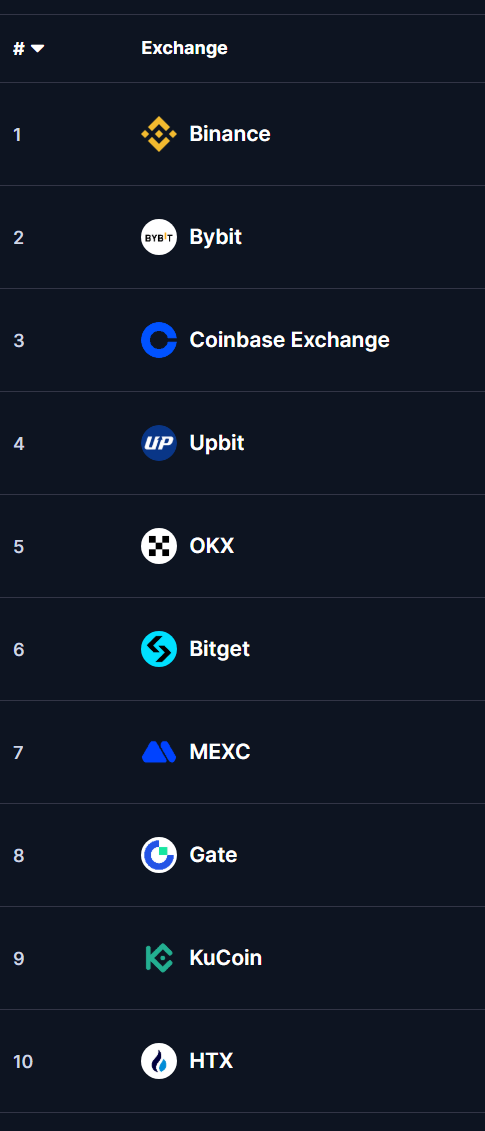Visit the KuCoin name link
Viewport: 485px width, 1131px height.
click(225, 958)
